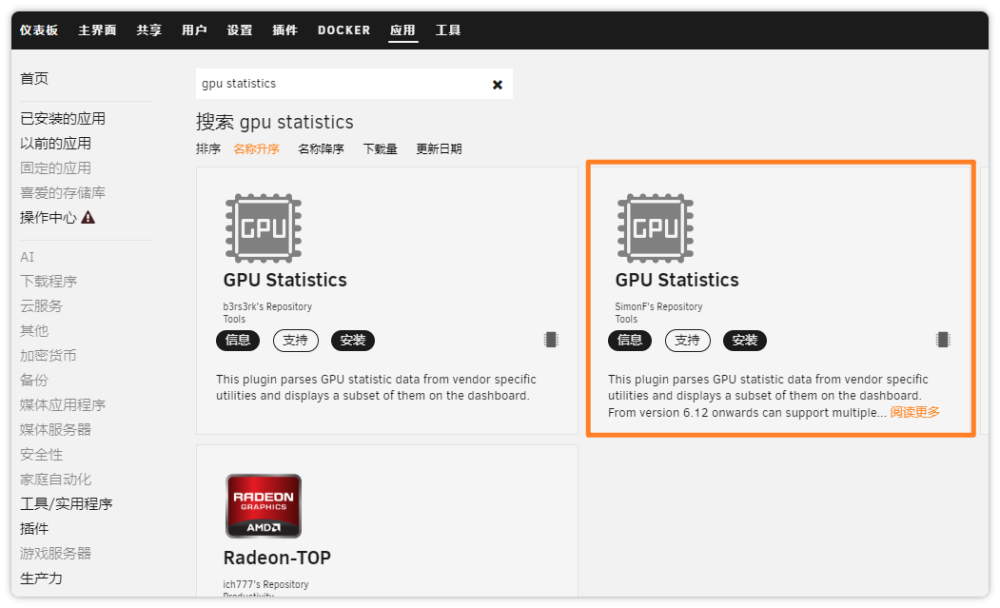The width and height of the screenshot is (1000, 608).
Task: Select the 安全性 category
Action: [41, 454]
